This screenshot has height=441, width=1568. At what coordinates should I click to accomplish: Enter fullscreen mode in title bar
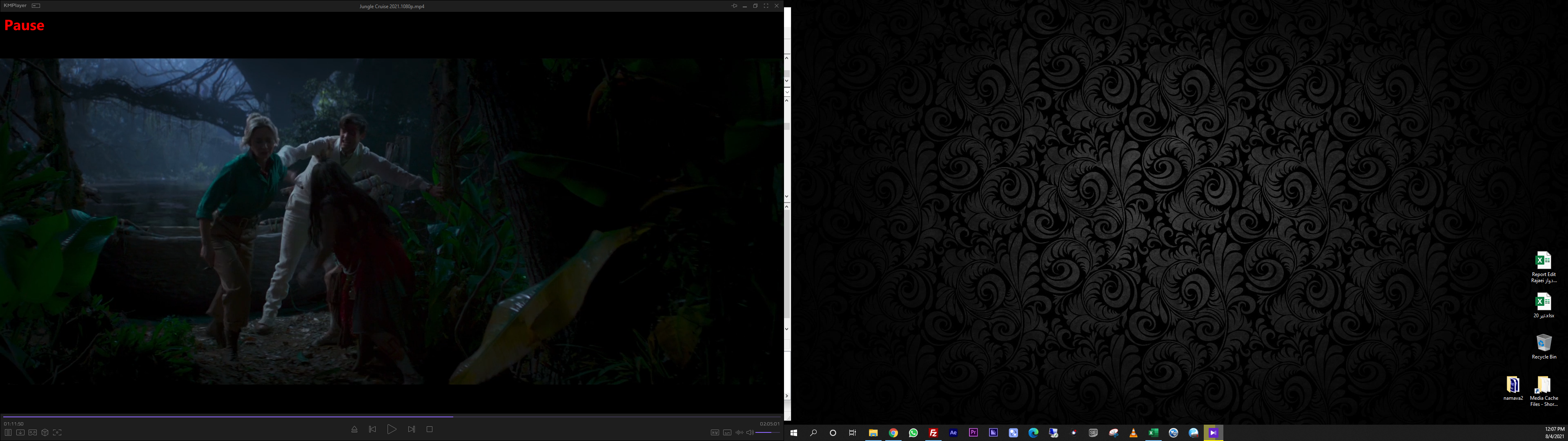pos(766,6)
